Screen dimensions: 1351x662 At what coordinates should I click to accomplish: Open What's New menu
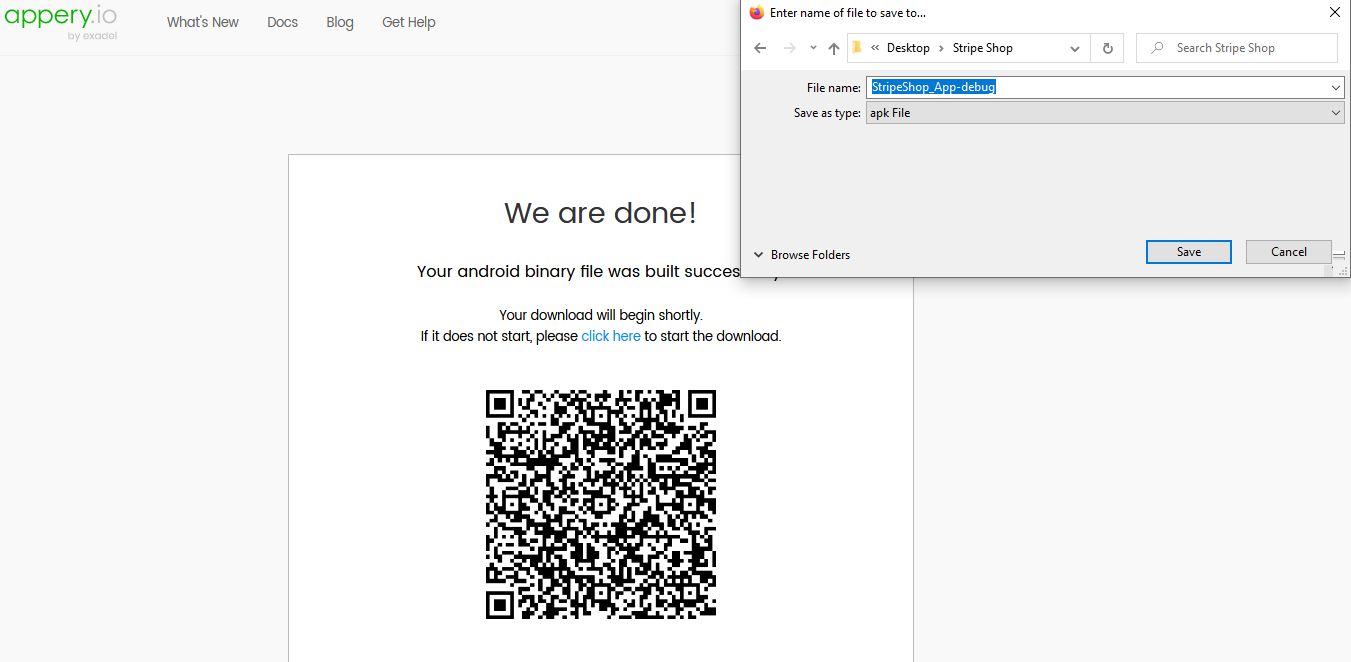tap(203, 22)
